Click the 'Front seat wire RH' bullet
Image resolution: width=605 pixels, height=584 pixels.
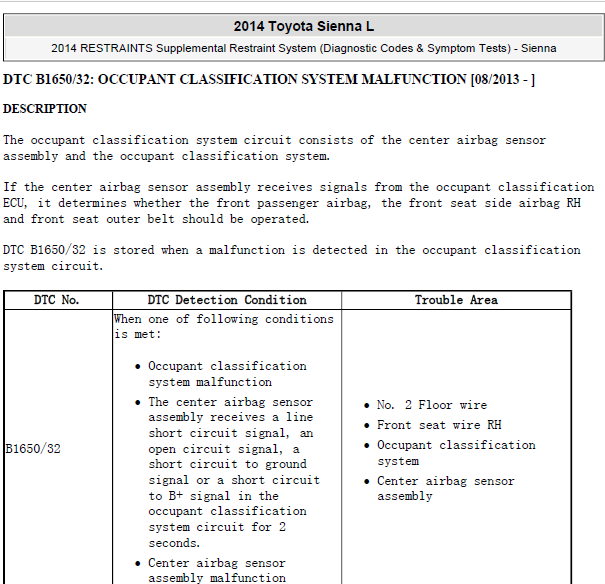[x=439, y=425]
